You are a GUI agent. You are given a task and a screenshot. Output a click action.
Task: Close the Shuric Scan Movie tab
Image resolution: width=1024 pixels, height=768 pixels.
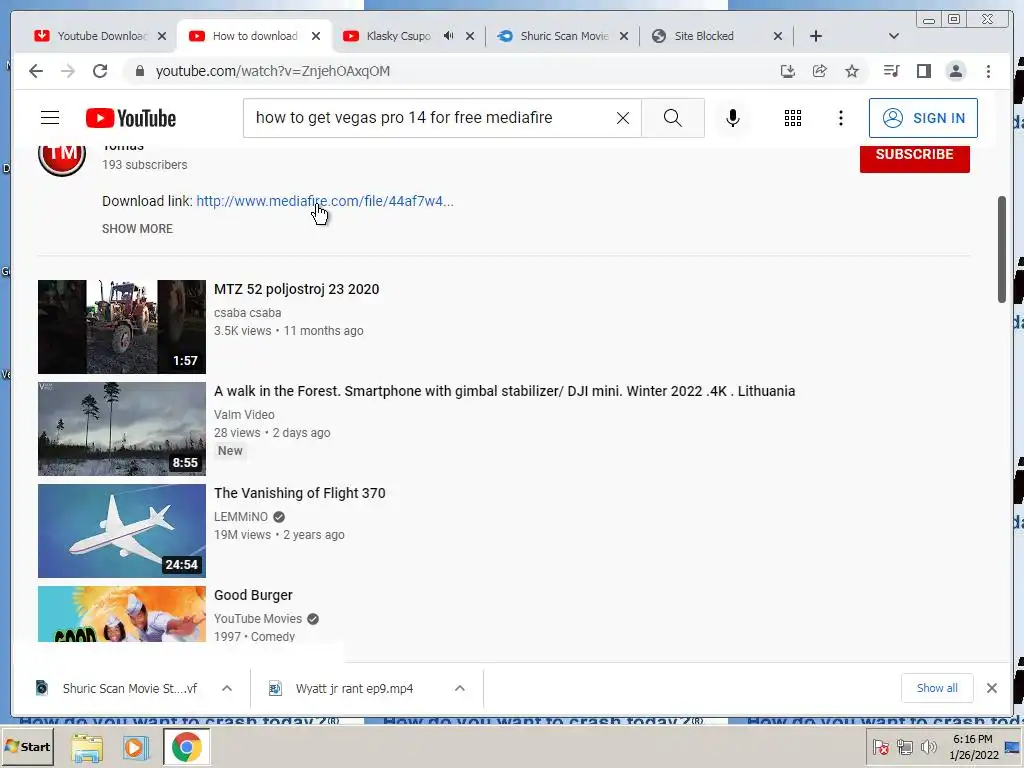pyautogui.click(x=624, y=36)
